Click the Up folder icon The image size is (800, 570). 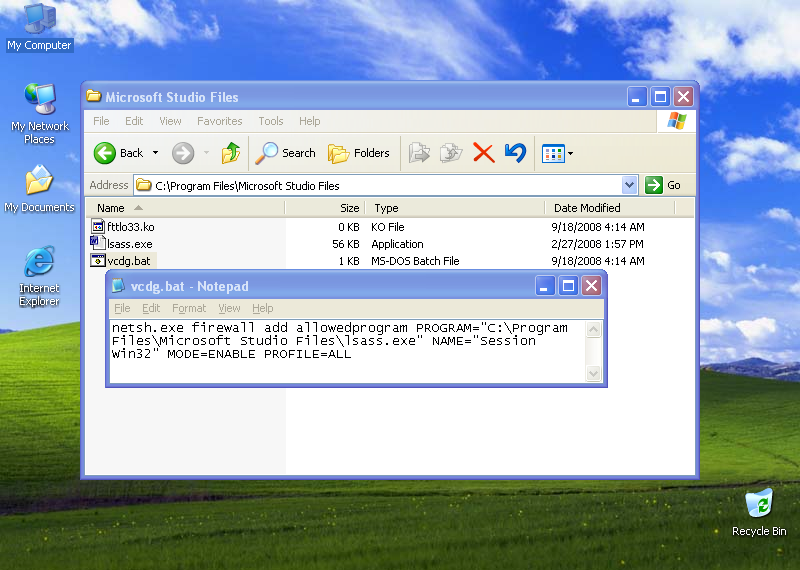click(x=231, y=153)
